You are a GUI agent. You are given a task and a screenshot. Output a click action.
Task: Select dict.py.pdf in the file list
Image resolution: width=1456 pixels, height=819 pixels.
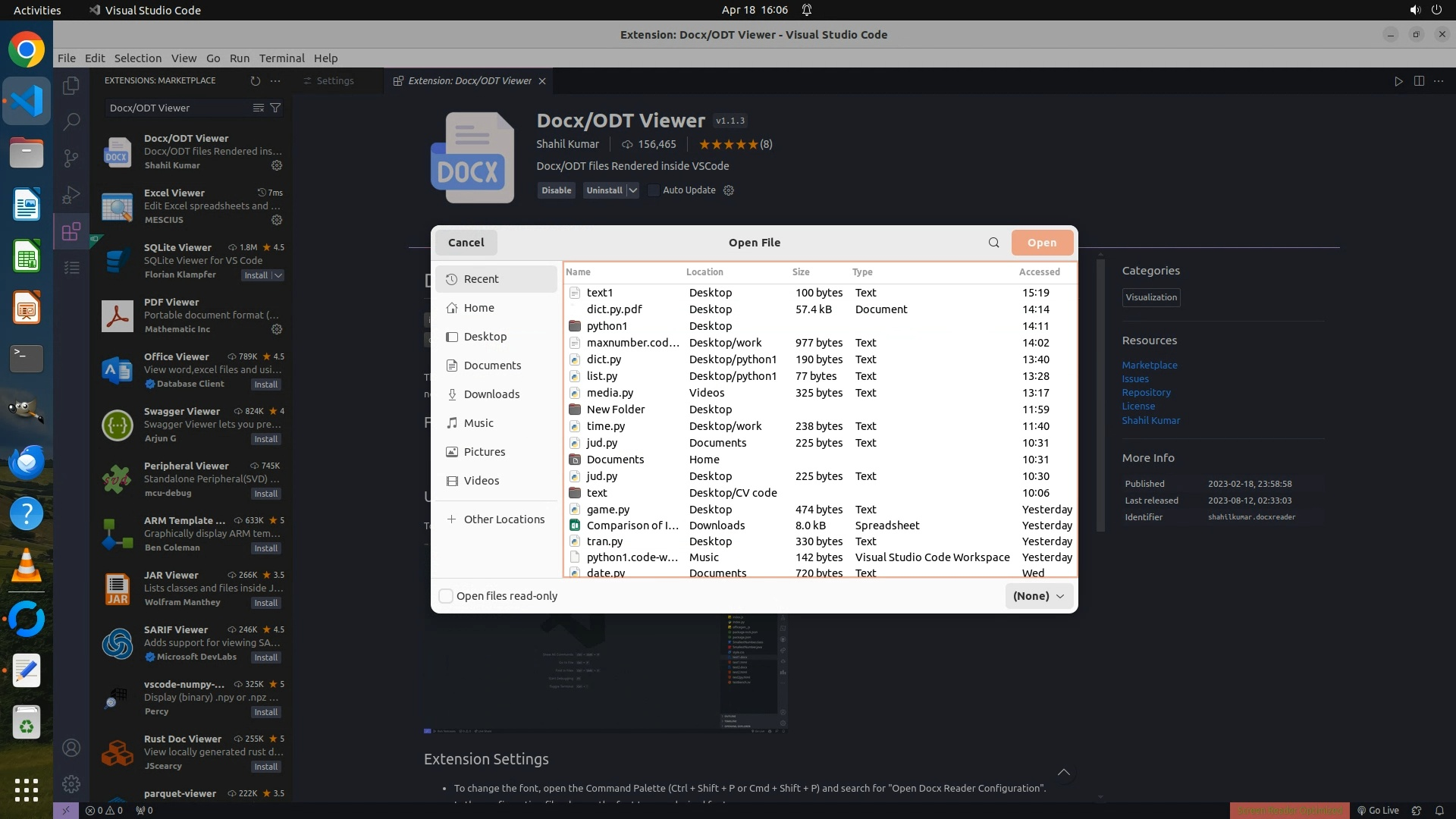[x=614, y=309]
